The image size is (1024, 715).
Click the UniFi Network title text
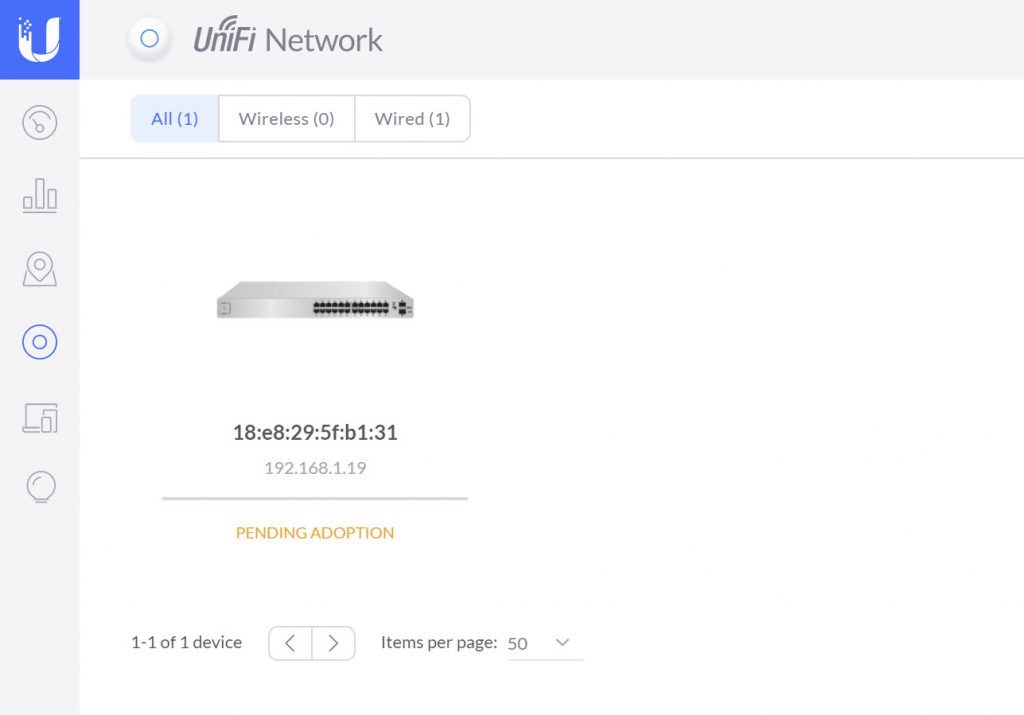point(288,38)
